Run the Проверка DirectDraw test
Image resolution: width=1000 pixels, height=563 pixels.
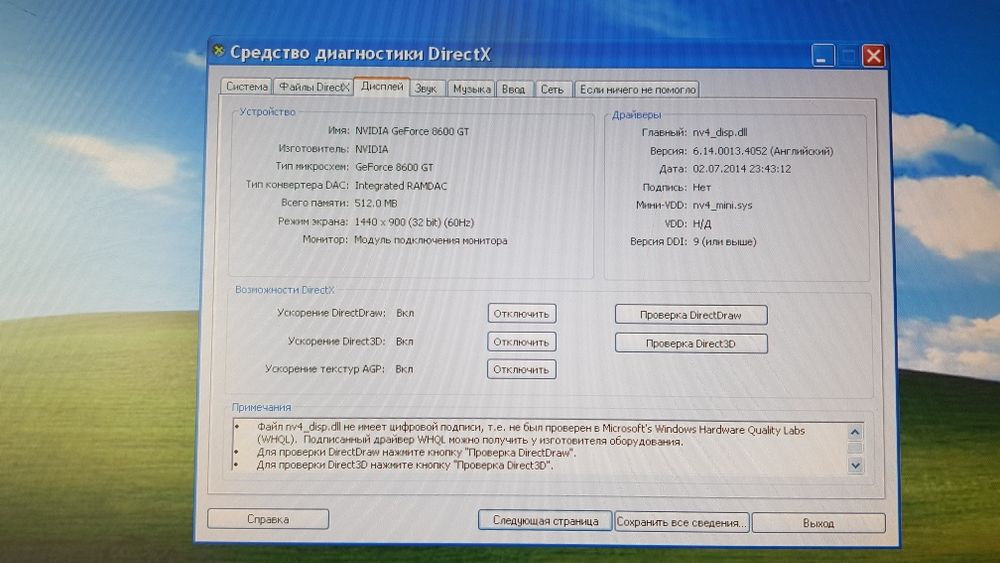[x=691, y=315]
